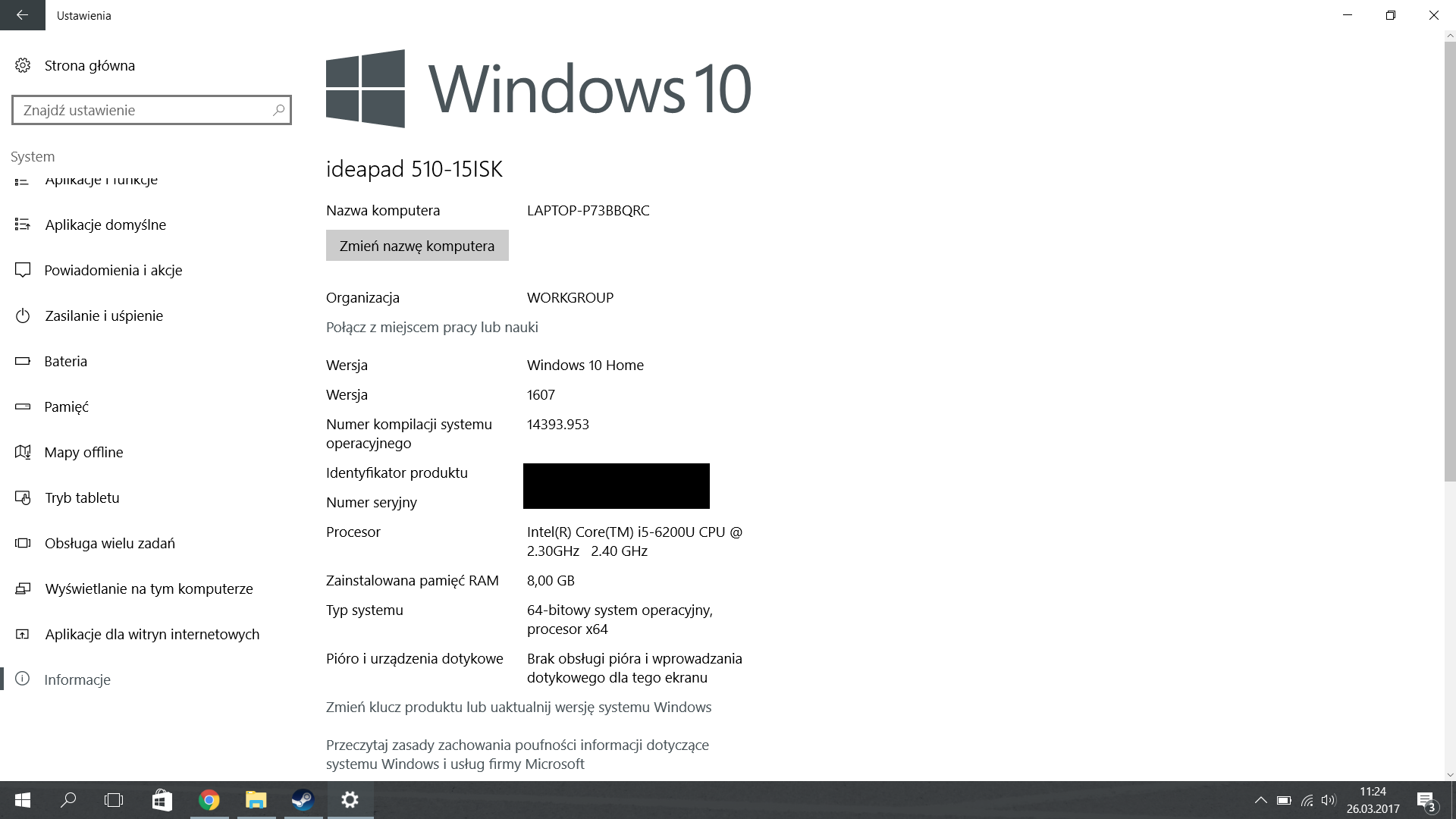Open Mapy offline settings

(83, 452)
